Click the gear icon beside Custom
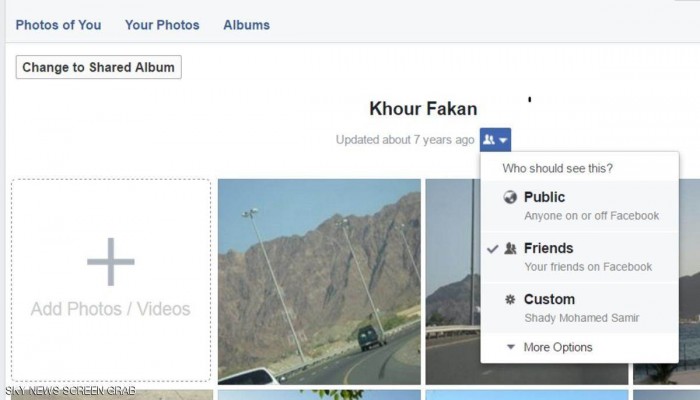This screenshot has height=400, width=700. [510, 299]
